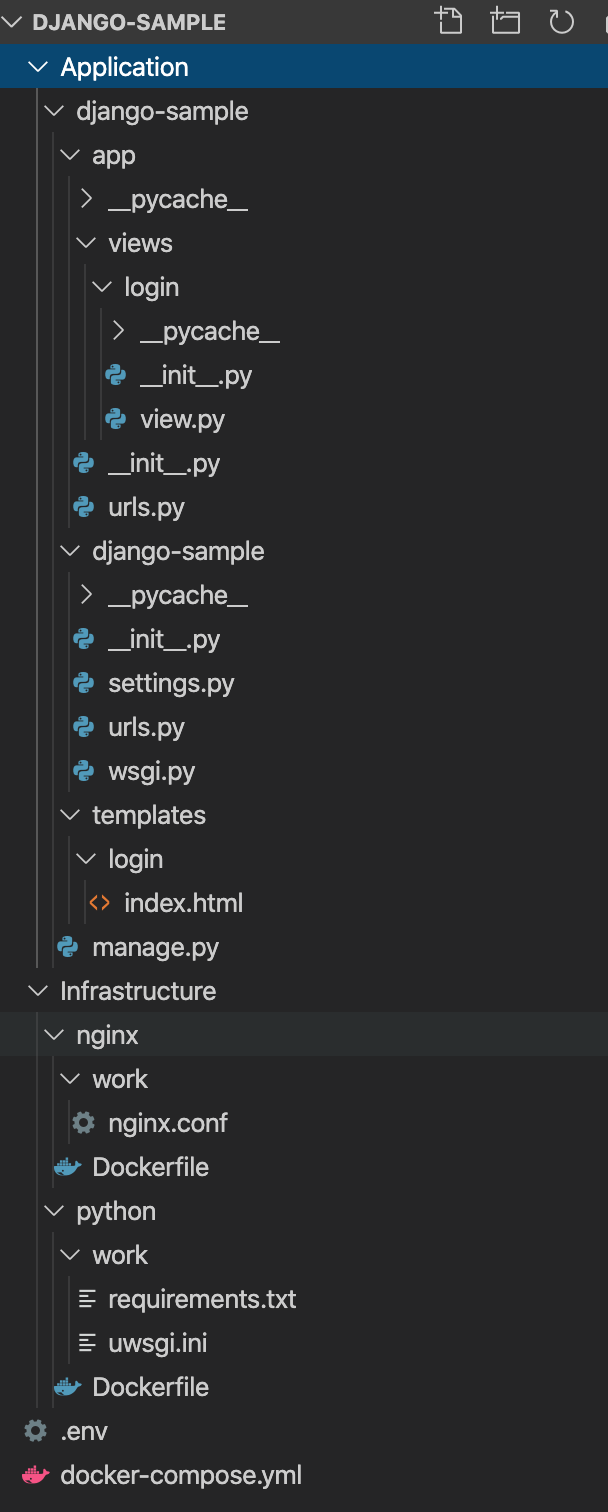Click Python icon of __init__.py under app folder

(84, 463)
